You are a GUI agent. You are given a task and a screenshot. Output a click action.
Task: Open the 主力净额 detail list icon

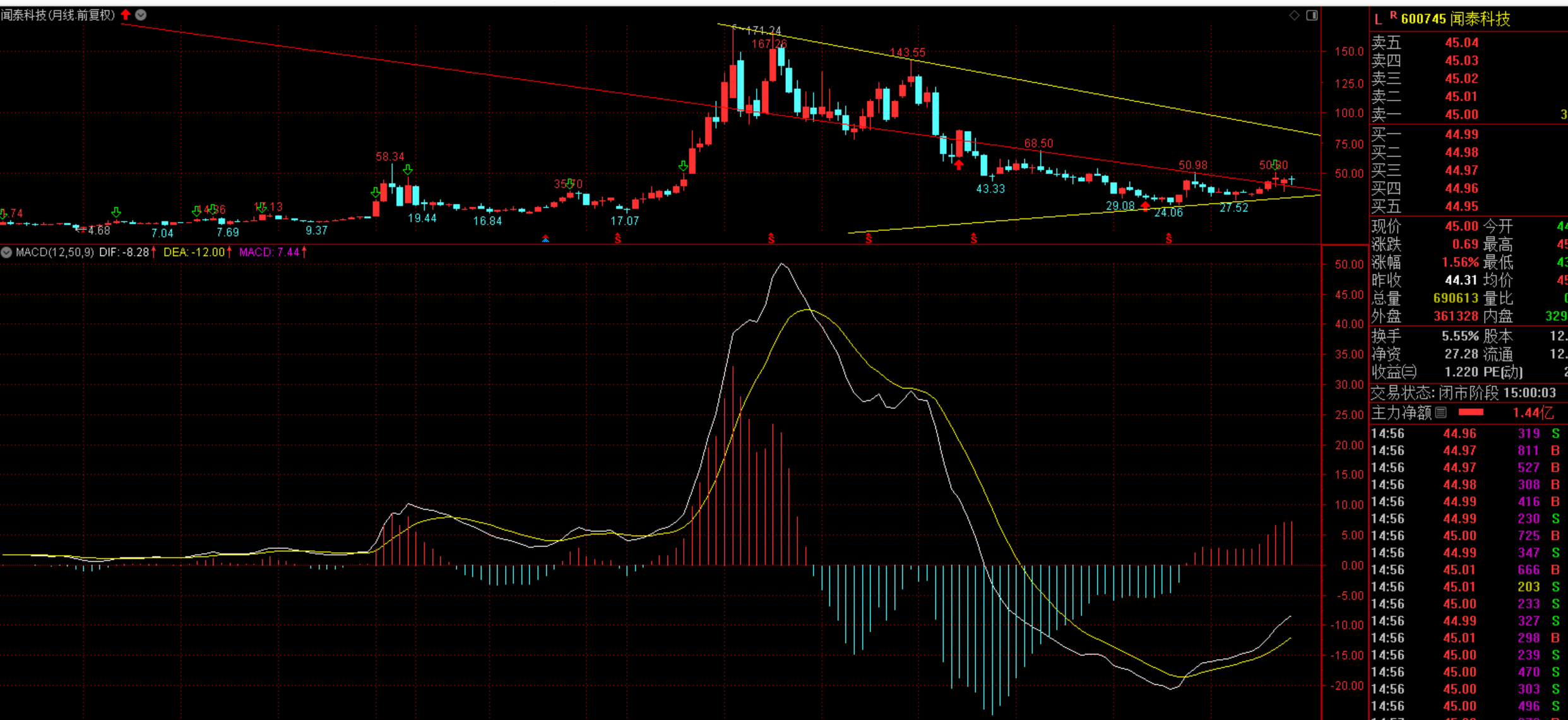pyautogui.click(x=1441, y=413)
